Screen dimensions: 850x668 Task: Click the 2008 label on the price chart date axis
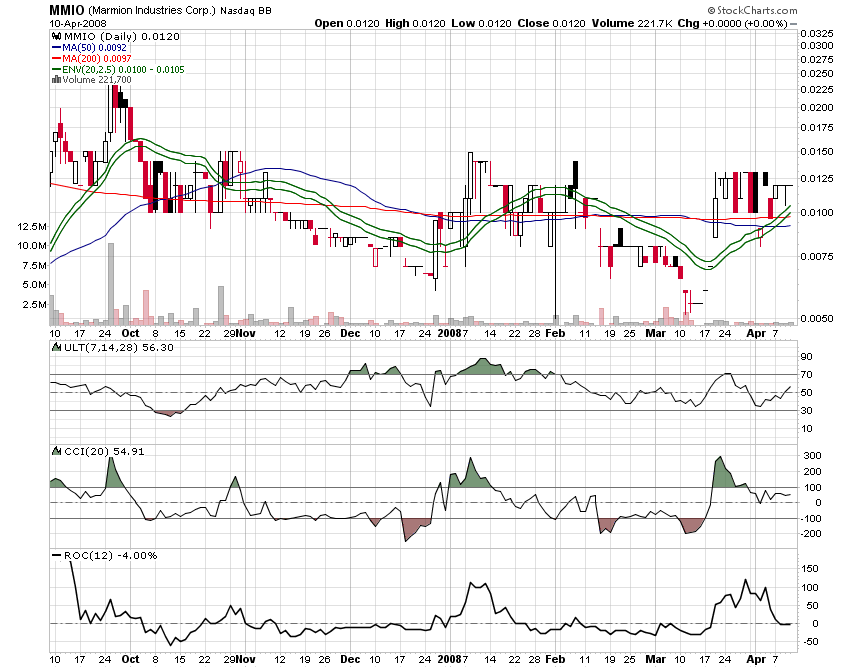point(449,333)
